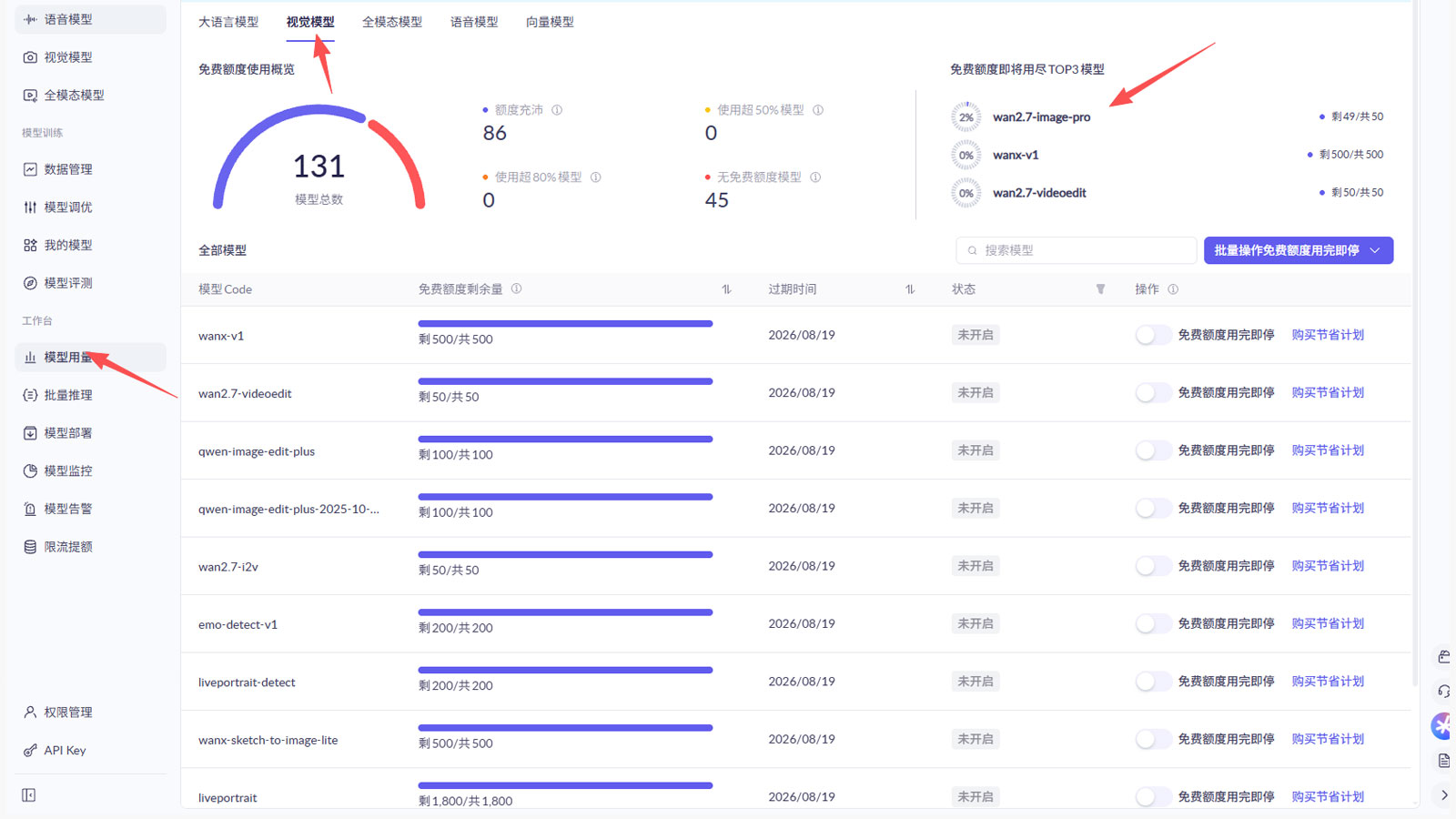Click wanx-v1 quota progress bar
Image resolution: width=1456 pixels, height=819 pixels.
(x=565, y=323)
